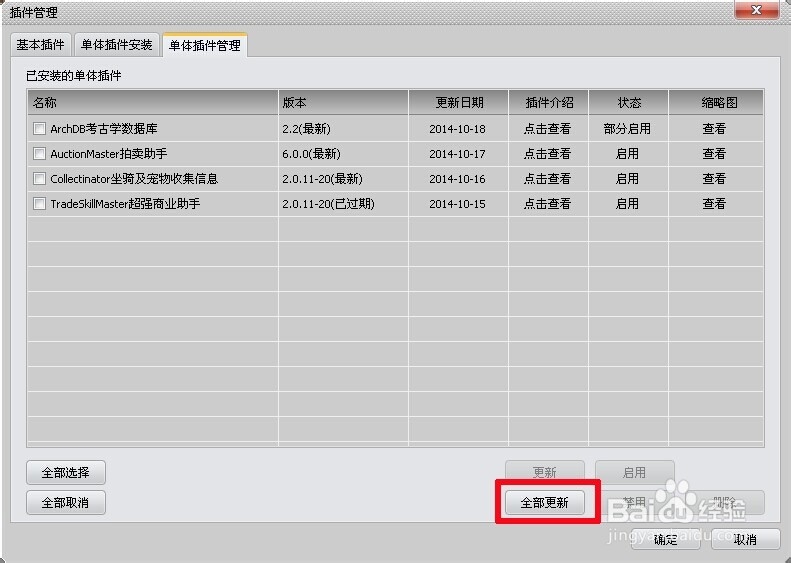
Task: Check the AuctionMaster拍卖助手 checkbox
Action: tap(39, 153)
